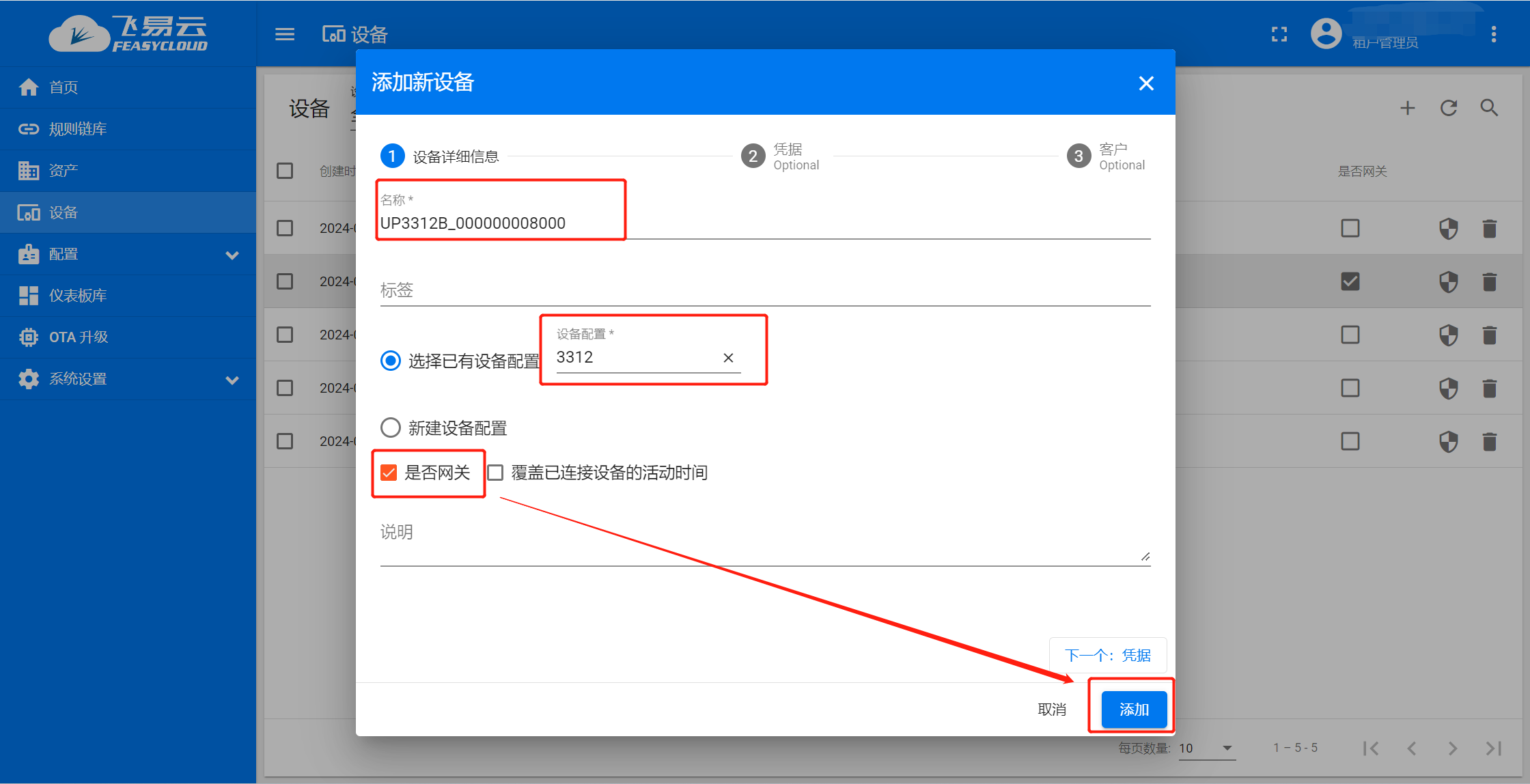This screenshot has height=784, width=1530.
Task: Open the shield security icon on first row
Action: click(x=1449, y=228)
